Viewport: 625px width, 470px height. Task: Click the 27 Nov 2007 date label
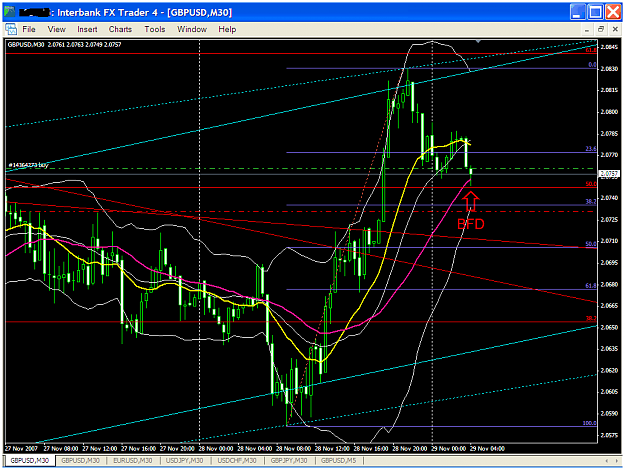tap(22, 448)
